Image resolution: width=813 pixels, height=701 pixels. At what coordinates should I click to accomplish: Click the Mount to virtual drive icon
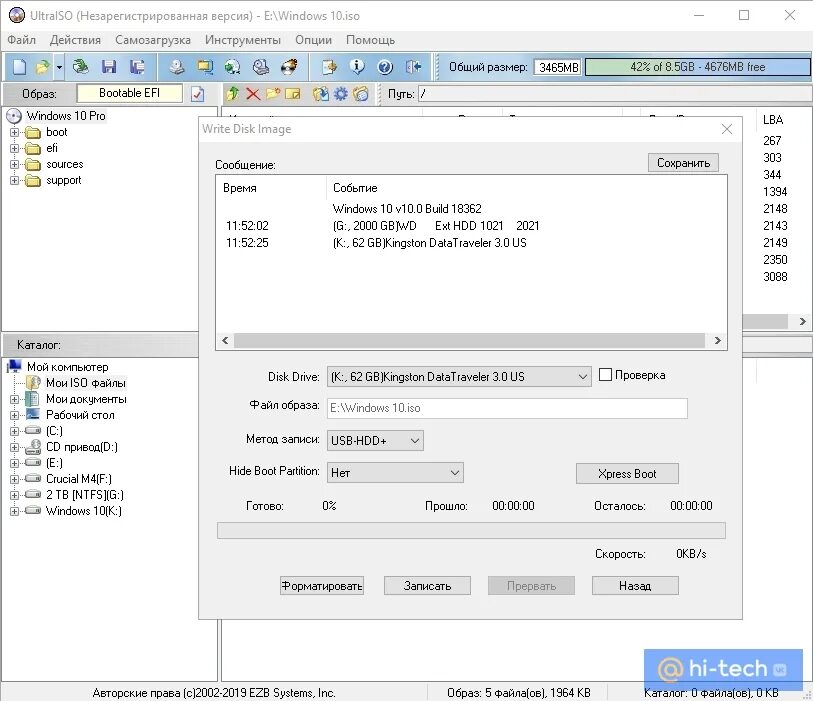261,67
